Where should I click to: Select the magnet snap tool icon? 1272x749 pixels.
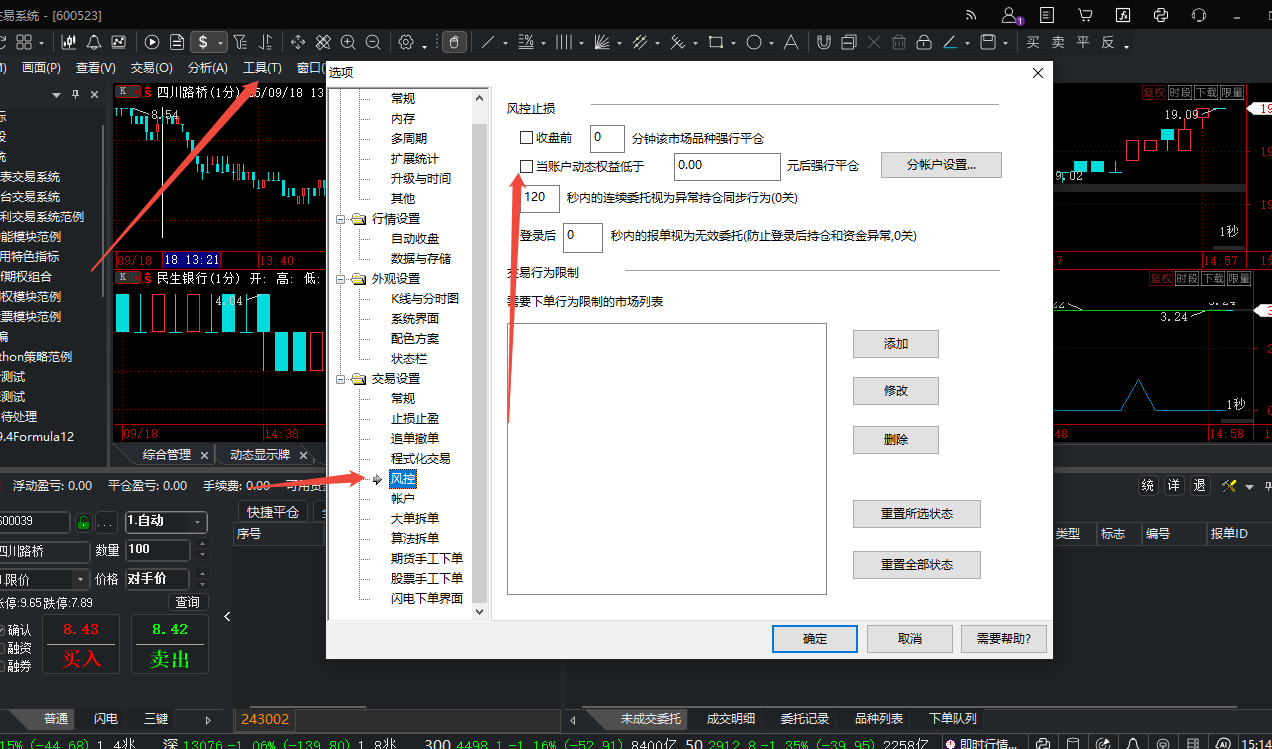coord(824,42)
